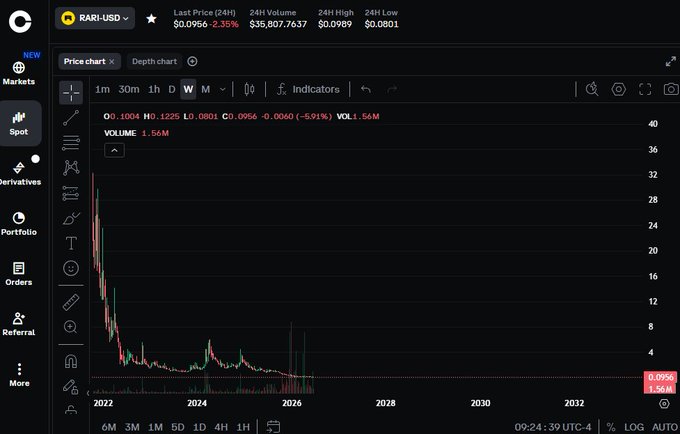
Task: Select the Text annotation tool
Action: (71, 243)
